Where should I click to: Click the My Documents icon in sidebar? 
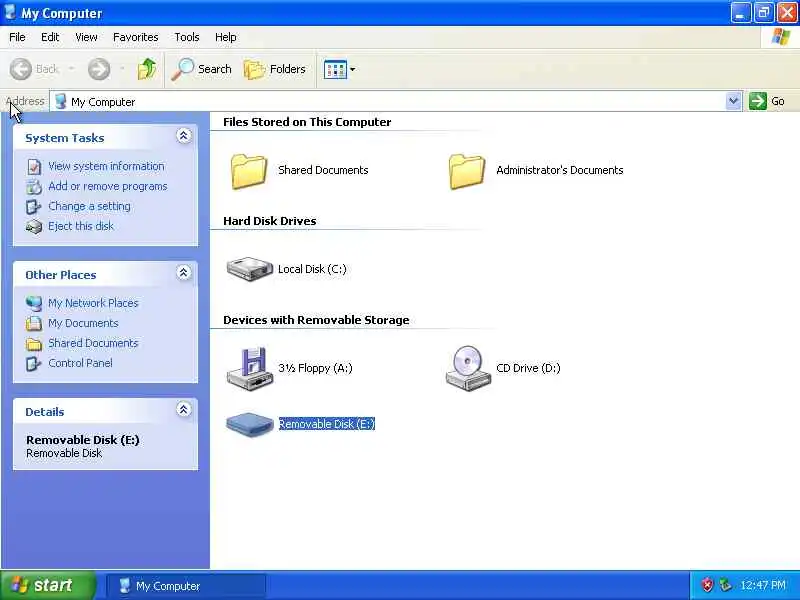pos(34,323)
